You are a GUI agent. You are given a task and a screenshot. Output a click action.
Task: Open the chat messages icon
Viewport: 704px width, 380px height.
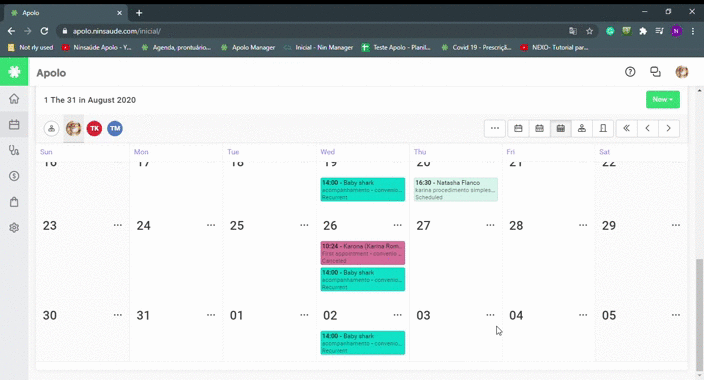click(656, 72)
